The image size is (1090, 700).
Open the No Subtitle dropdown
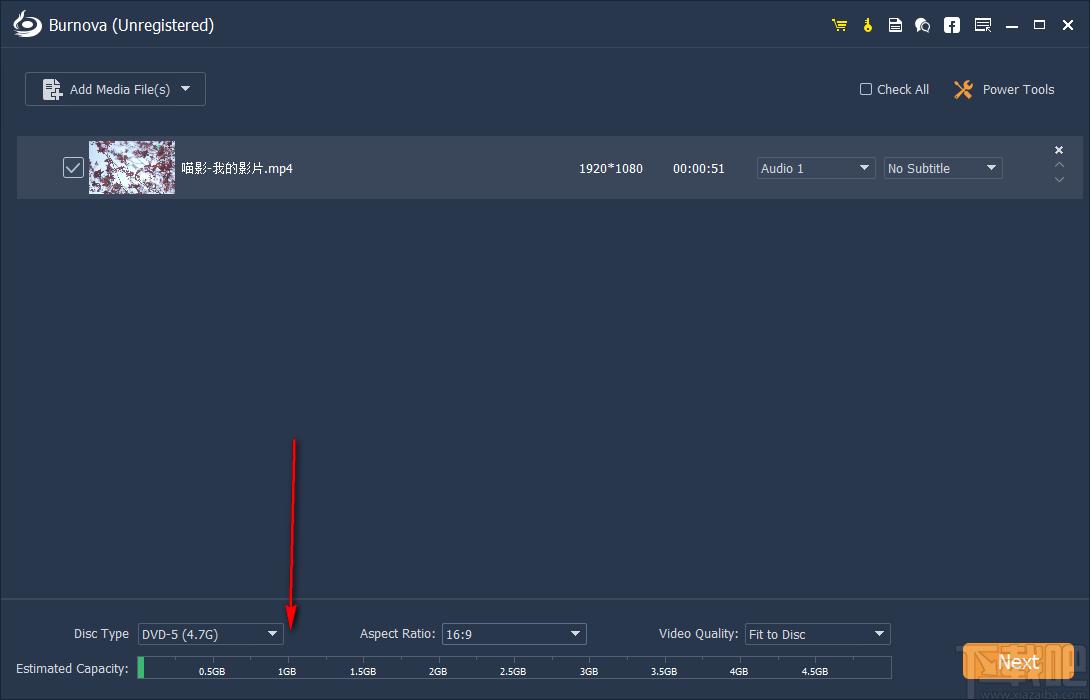[x=943, y=168]
